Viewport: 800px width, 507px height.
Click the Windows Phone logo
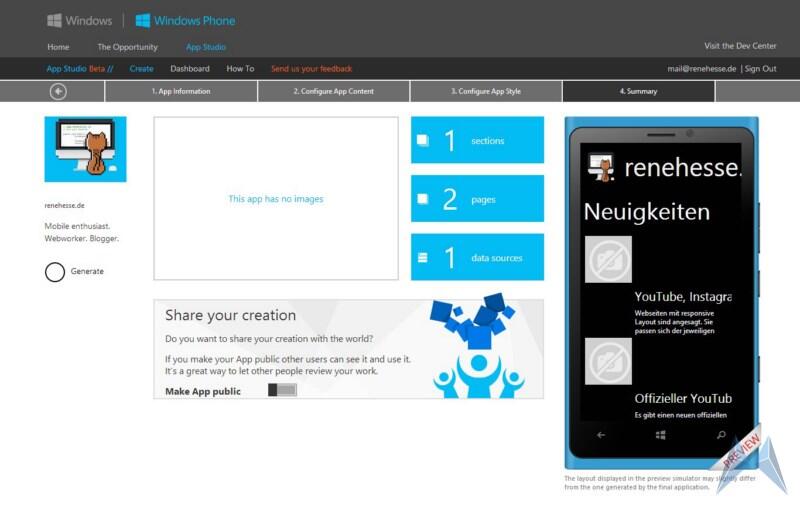click(x=143, y=20)
